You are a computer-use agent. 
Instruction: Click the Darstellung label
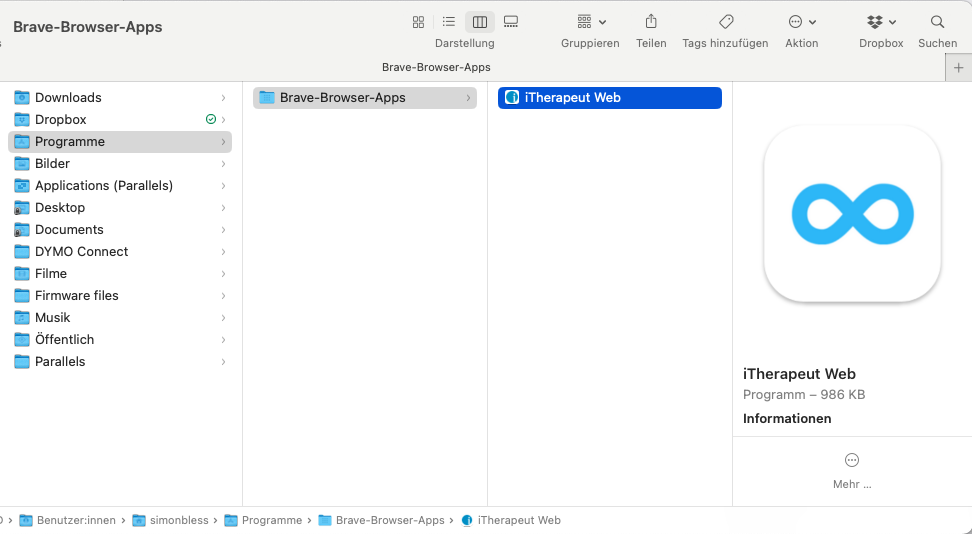click(x=465, y=43)
